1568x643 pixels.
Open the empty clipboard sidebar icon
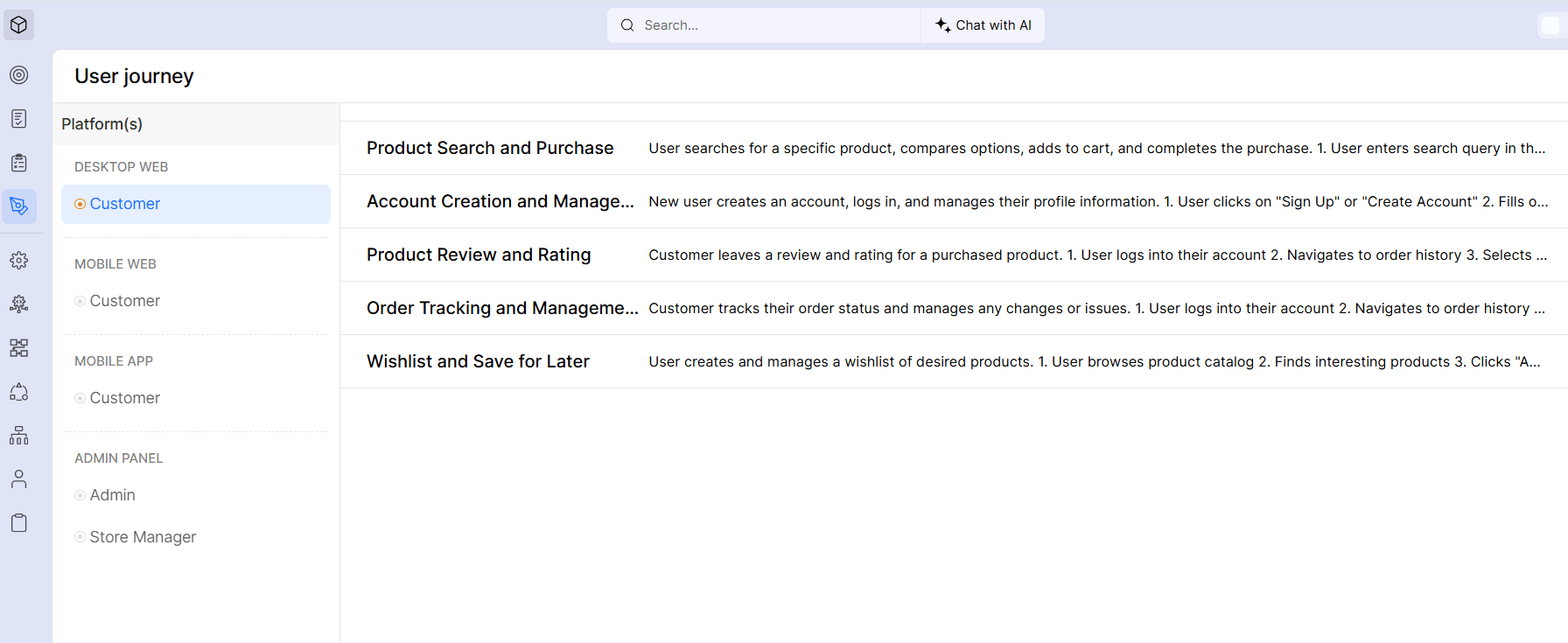tap(18, 523)
